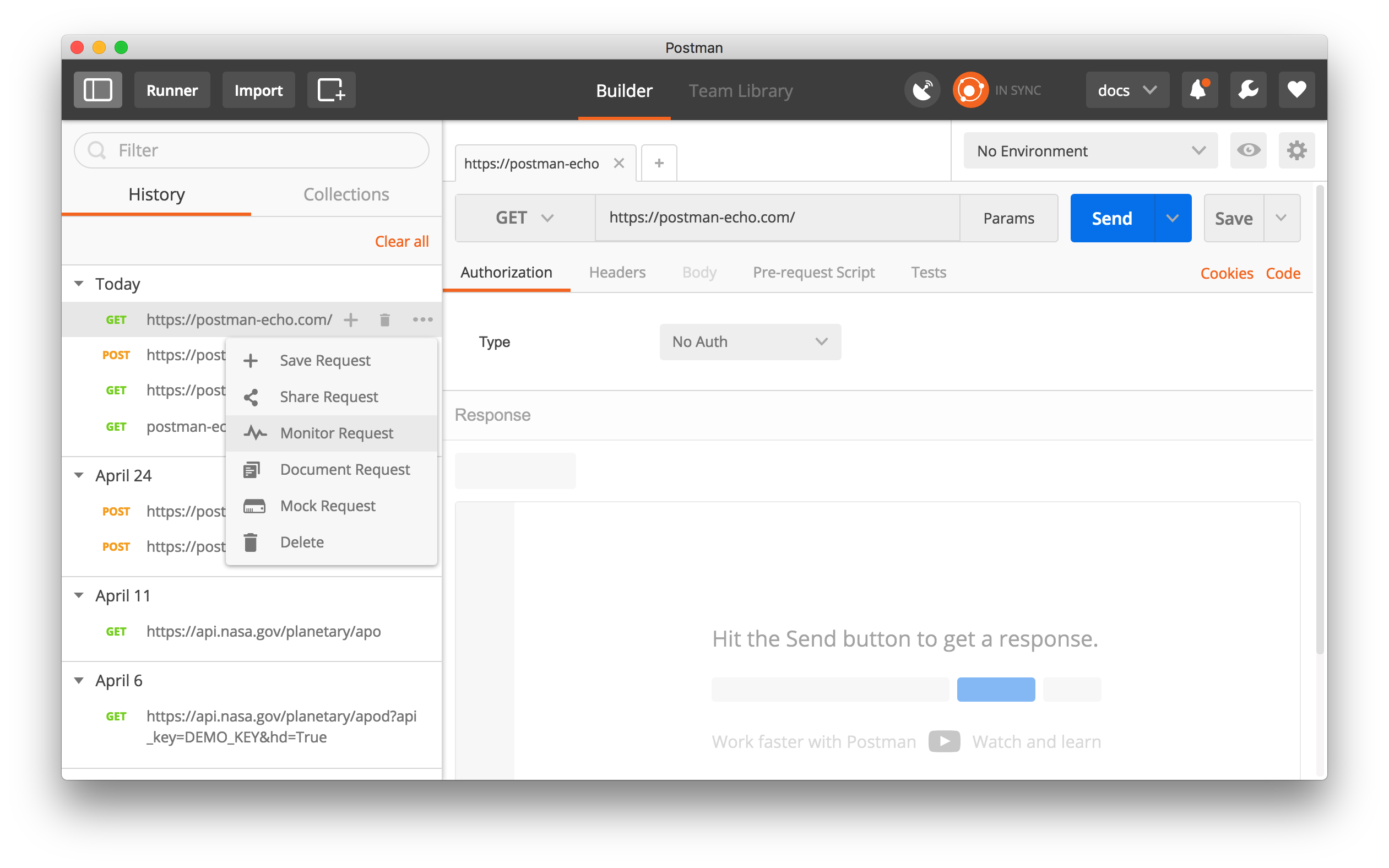
Task: Toggle the sidebar panel button
Action: (97, 90)
